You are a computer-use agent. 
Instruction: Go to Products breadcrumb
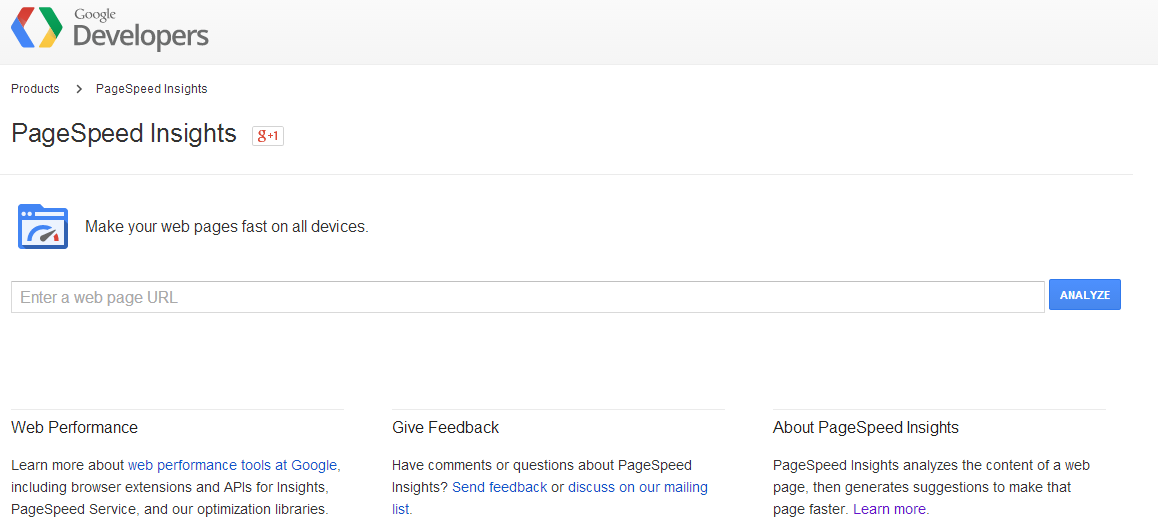coord(35,89)
